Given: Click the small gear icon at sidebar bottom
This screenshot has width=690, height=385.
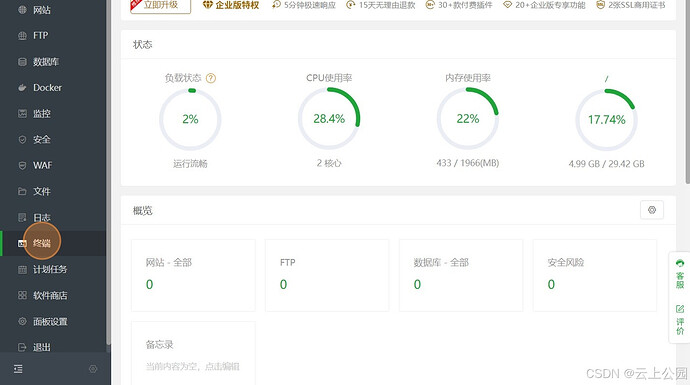Looking at the screenshot, I should pos(93,369).
